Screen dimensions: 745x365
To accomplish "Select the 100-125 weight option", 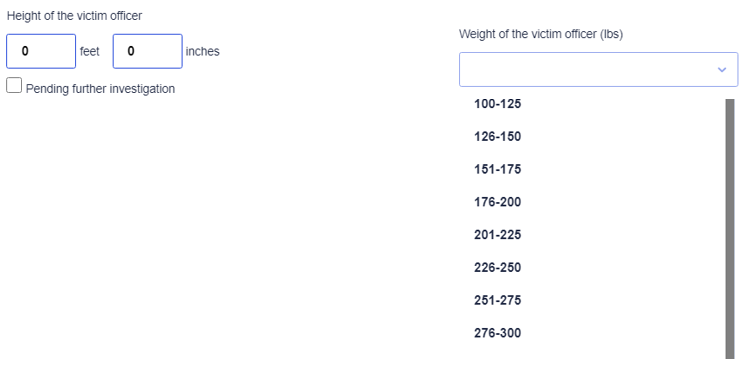I will click(x=592, y=104).
